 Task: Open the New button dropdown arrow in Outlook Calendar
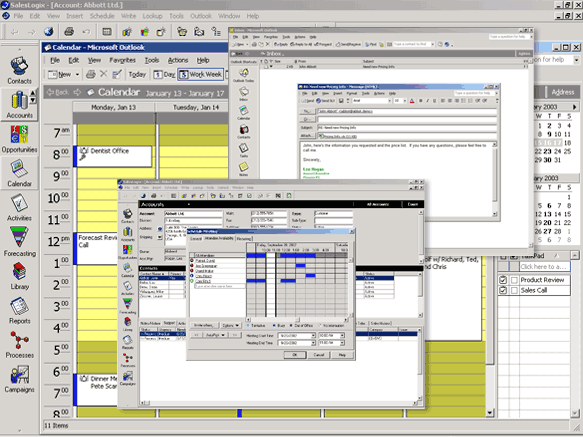point(77,74)
